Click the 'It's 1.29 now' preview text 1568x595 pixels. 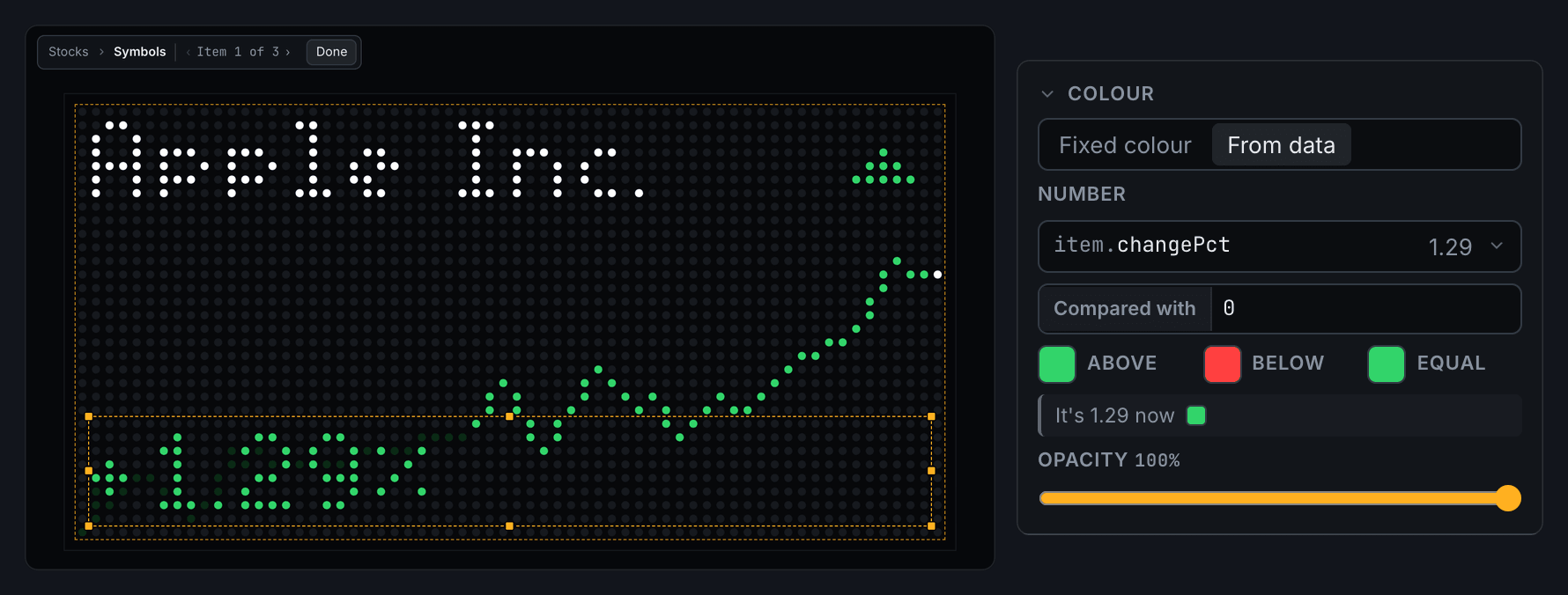(x=1114, y=415)
